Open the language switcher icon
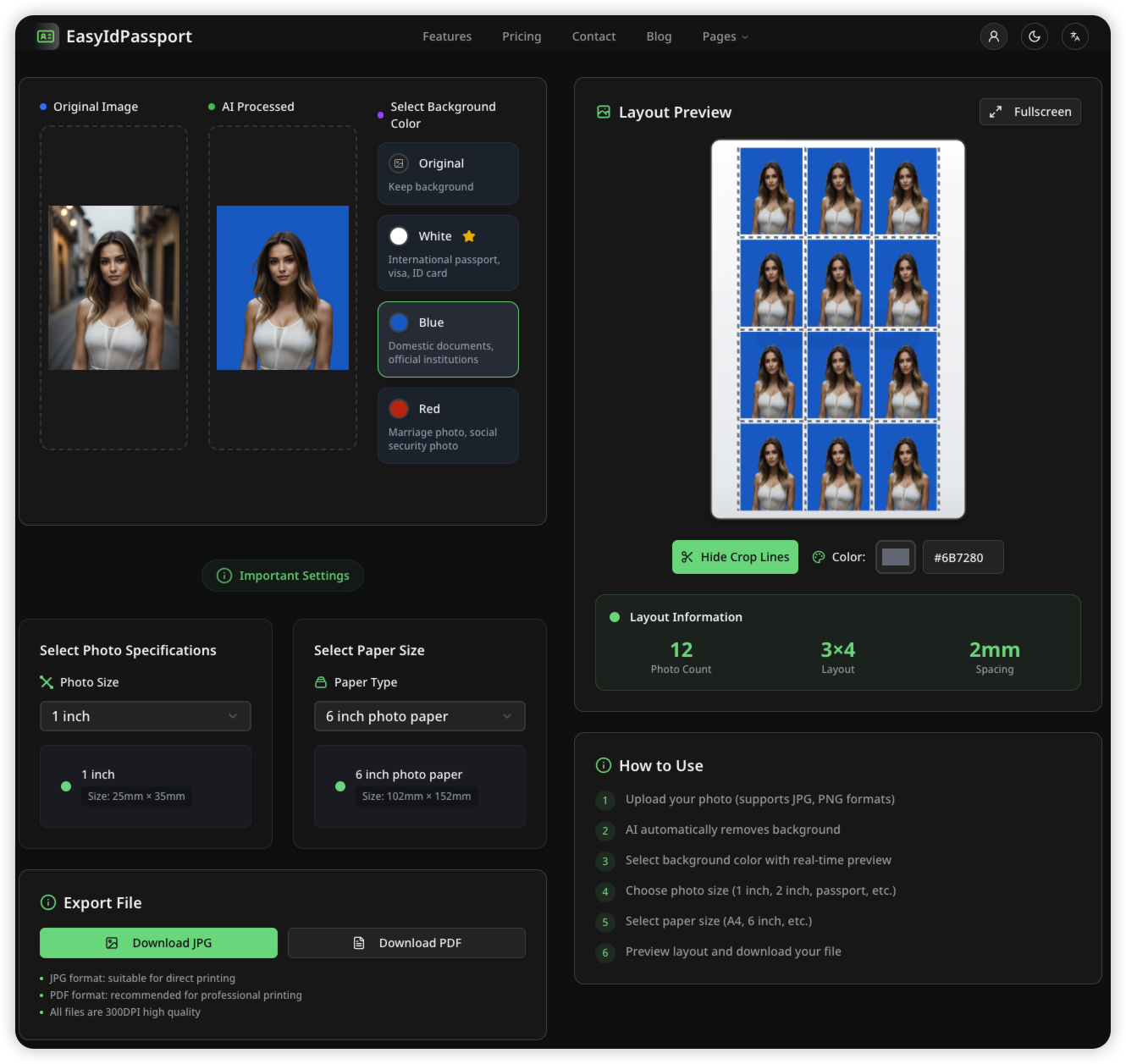Image resolution: width=1126 pixels, height=1064 pixels. click(x=1074, y=36)
